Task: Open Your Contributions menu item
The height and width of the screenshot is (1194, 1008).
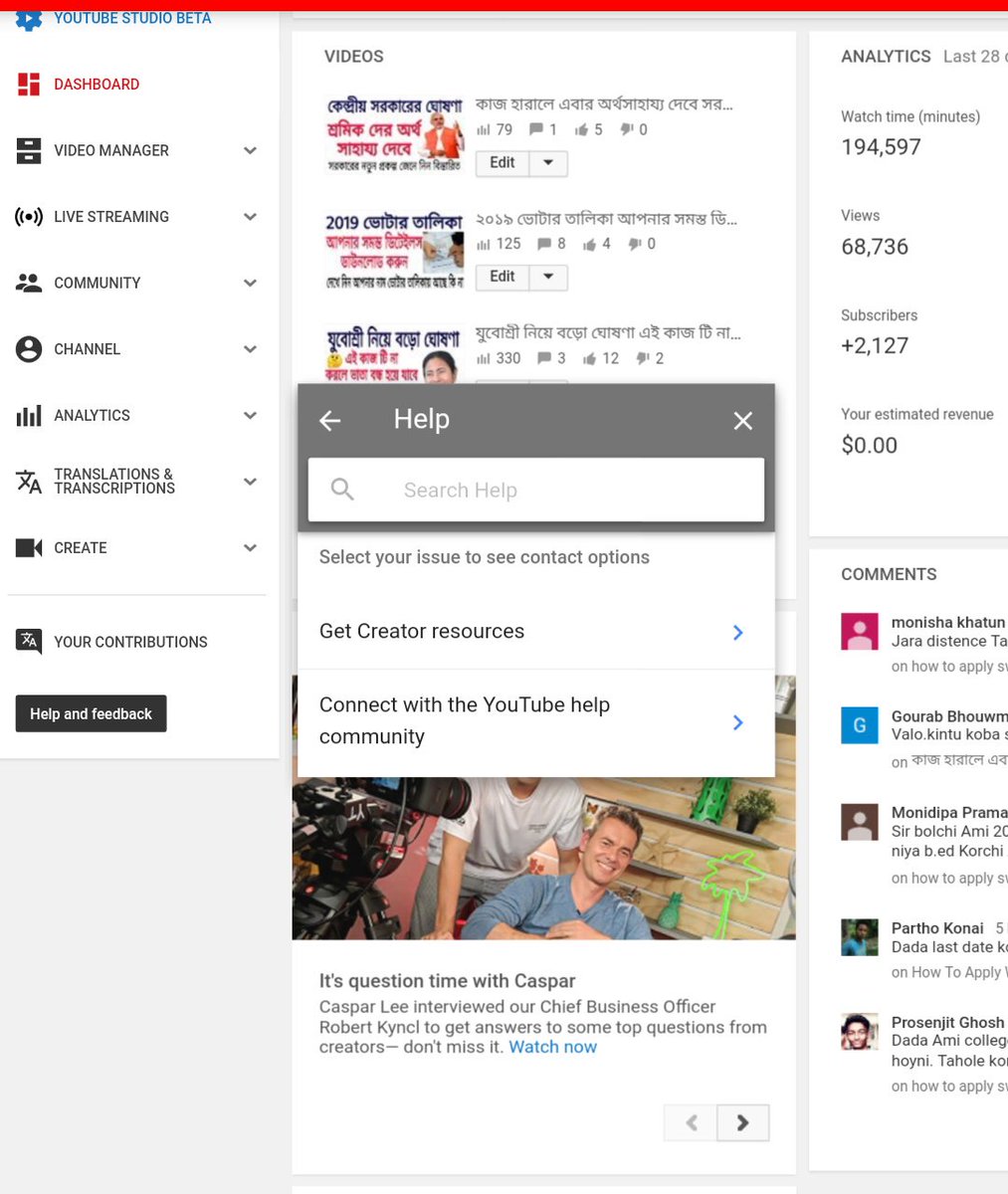Action: click(x=130, y=642)
